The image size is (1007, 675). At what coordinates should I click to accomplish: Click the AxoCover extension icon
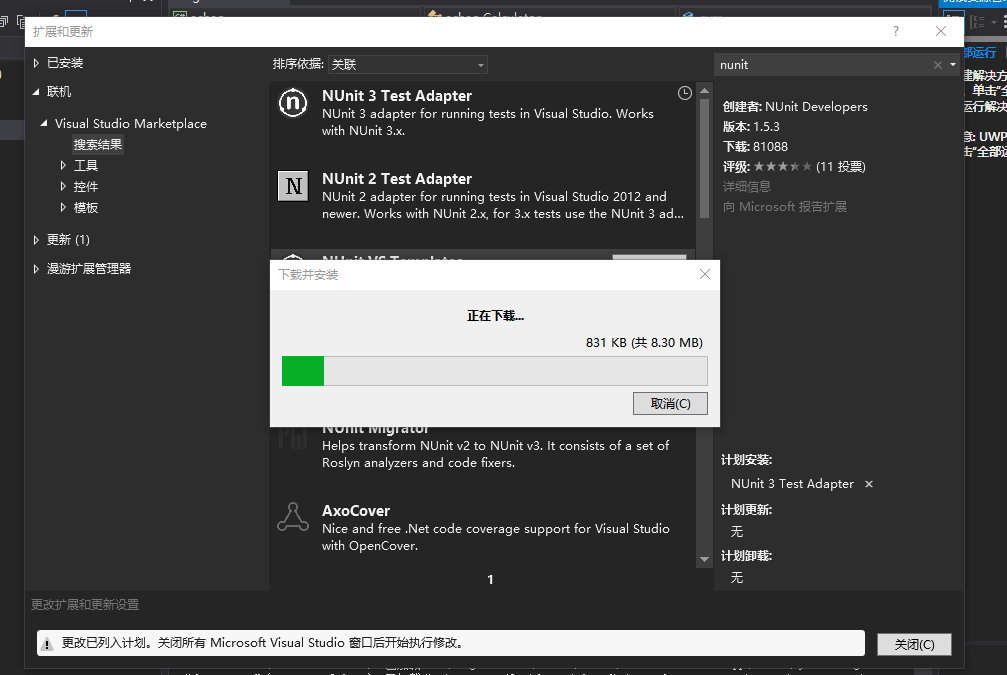(x=293, y=517)
